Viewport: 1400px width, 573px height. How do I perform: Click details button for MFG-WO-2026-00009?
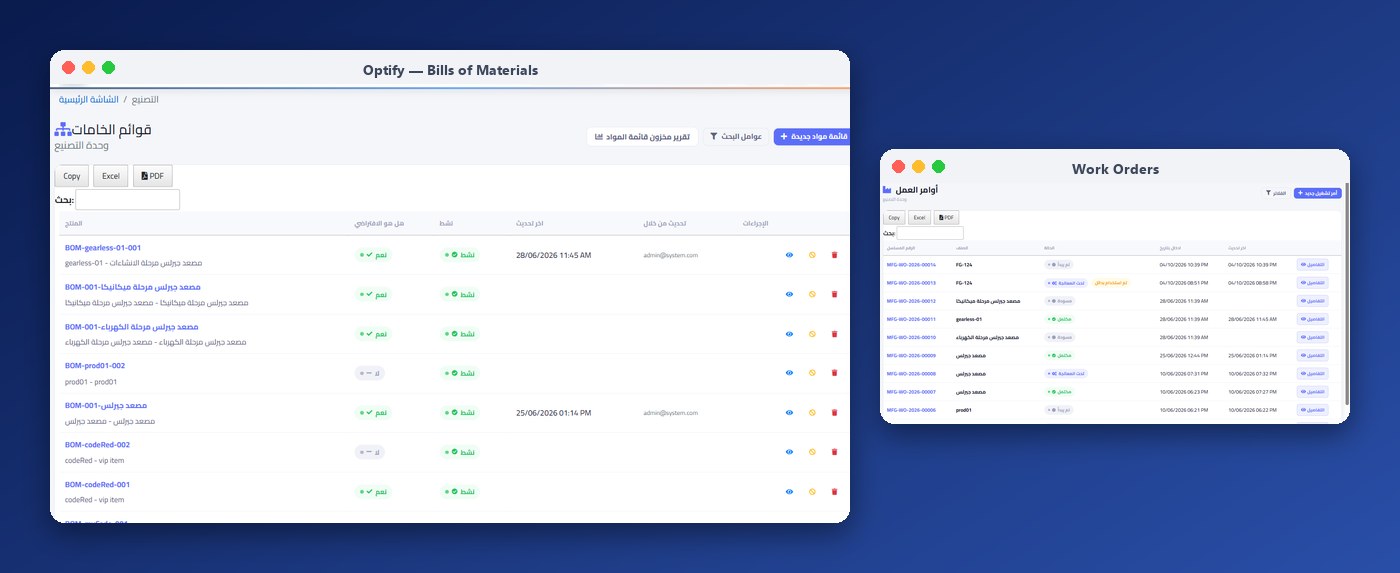[x=1313, y=355]
